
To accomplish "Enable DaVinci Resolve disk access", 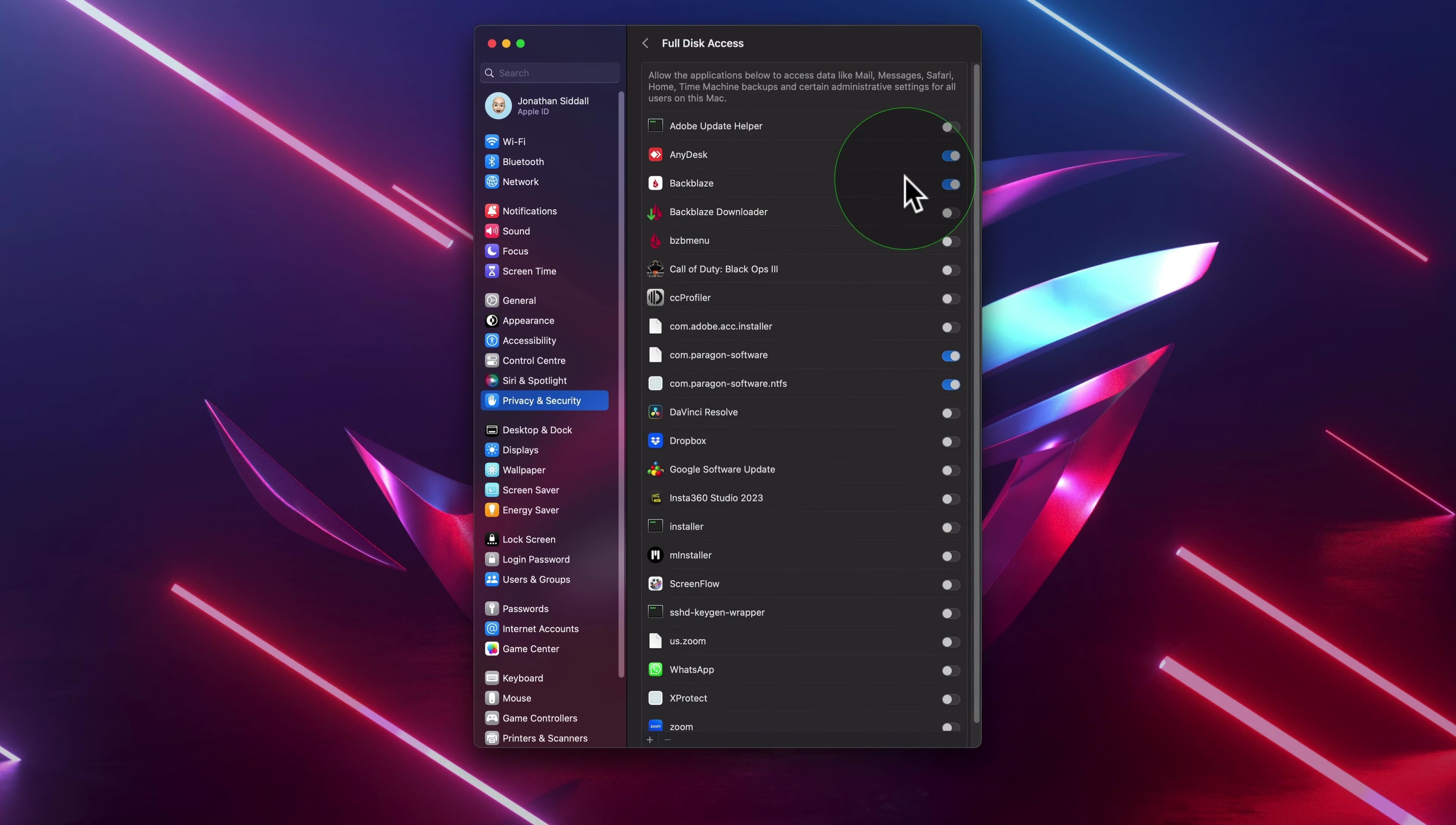I will point(951,413).
